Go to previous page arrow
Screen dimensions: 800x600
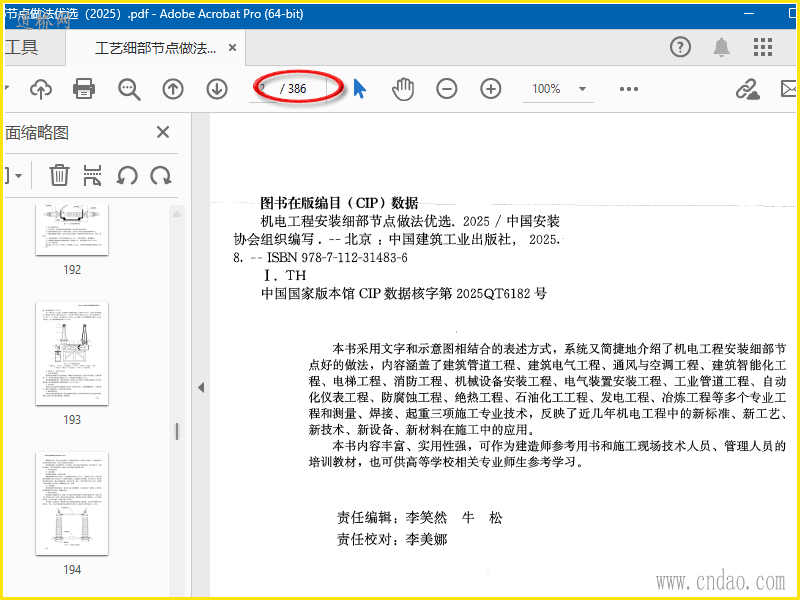pos(173,89)
